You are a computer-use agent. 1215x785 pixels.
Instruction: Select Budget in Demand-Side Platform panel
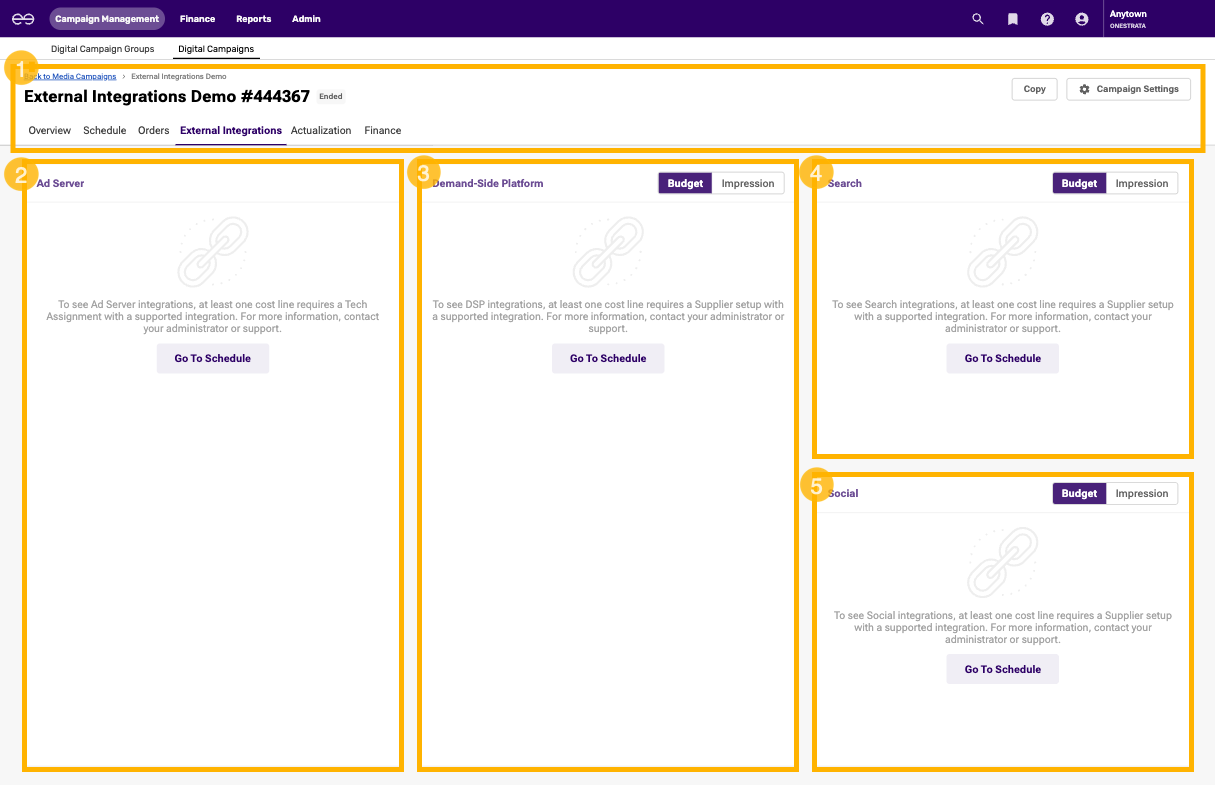coord(685,183)
